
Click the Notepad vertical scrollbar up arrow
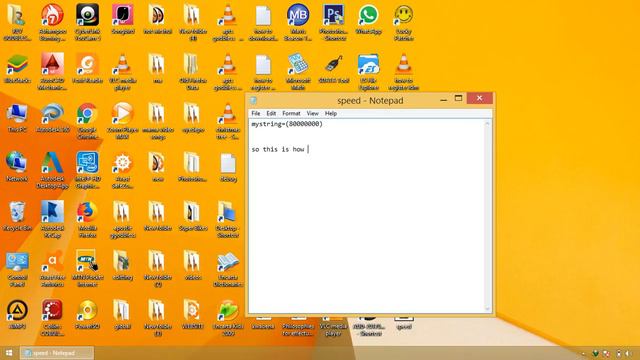pyautogui.click(x=487, y=123)
